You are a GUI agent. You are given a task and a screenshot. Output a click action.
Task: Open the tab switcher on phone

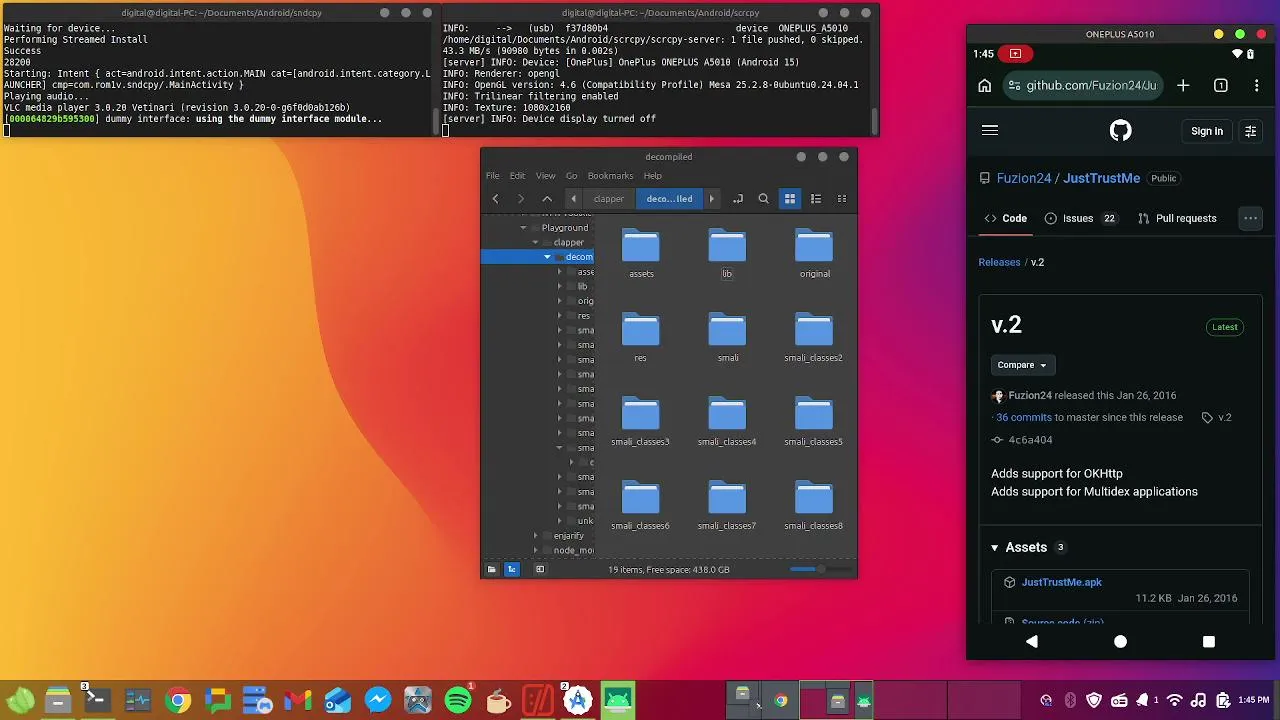click(1221, 86)
